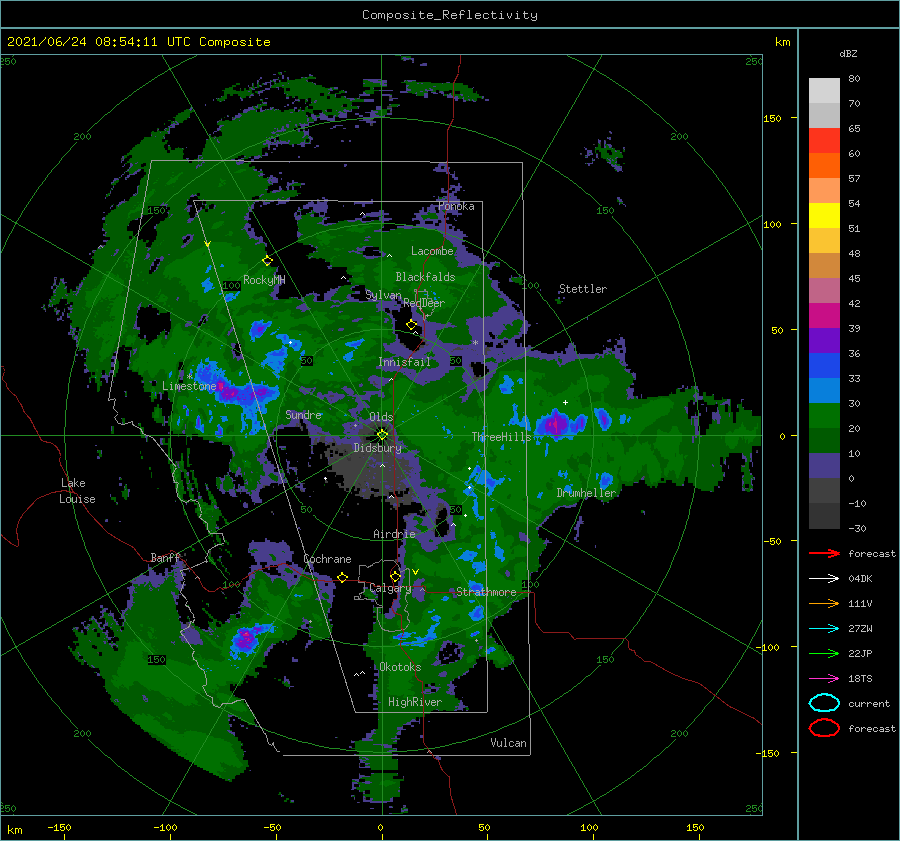900x841 pixels.
Task: Pick the lightest gray 70-80 dBZ swatch
Action: pos(824,90)
